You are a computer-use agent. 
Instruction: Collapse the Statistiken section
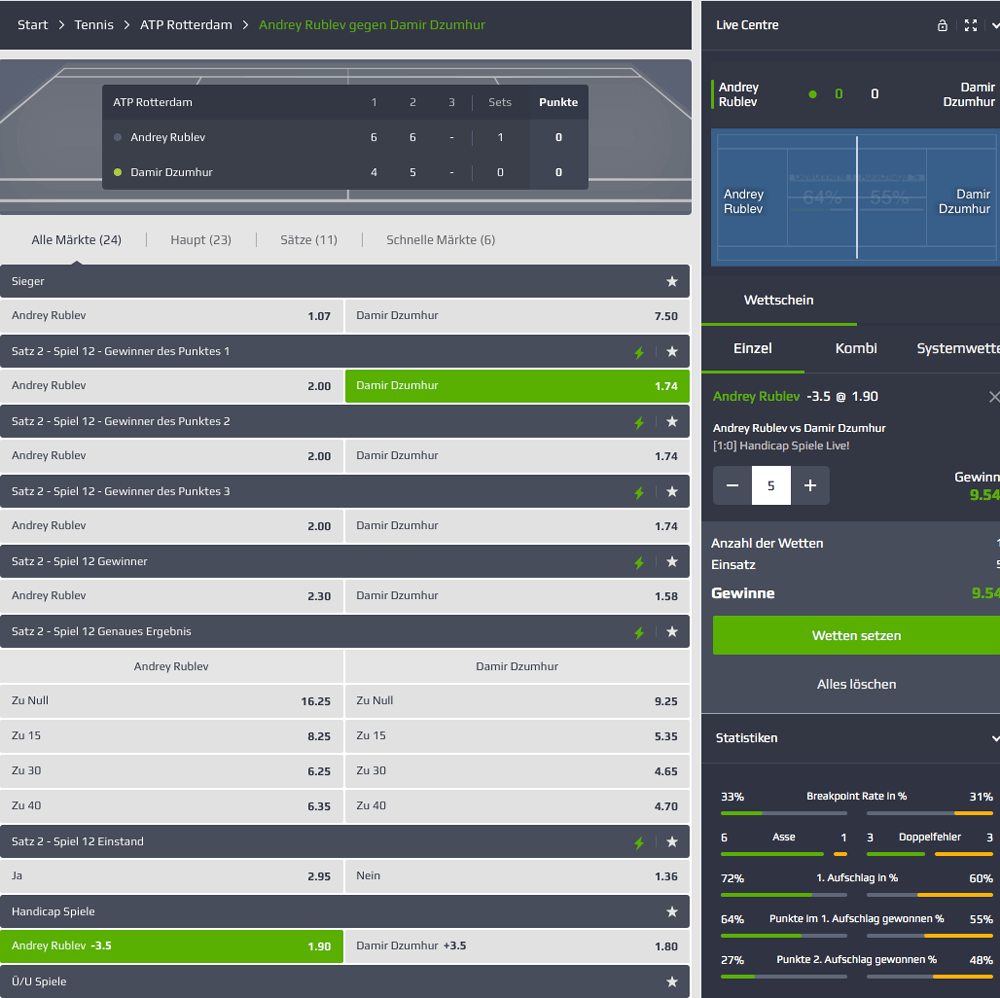coord(995,738)
